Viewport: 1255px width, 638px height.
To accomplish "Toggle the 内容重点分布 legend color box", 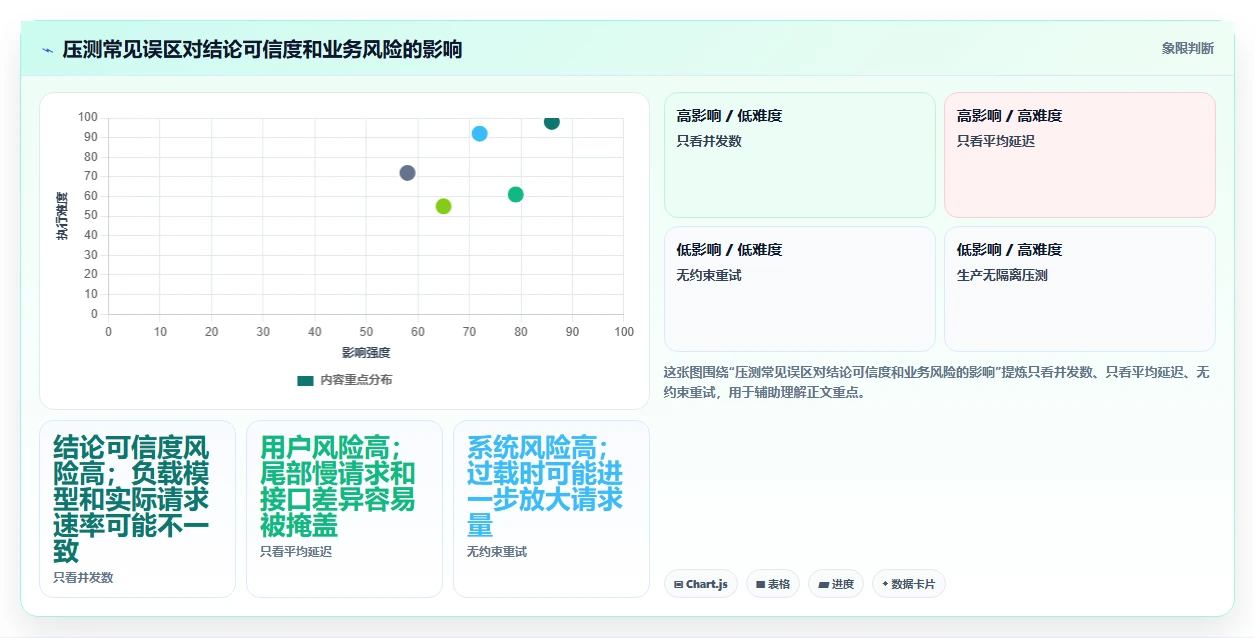I will point(305,380).
